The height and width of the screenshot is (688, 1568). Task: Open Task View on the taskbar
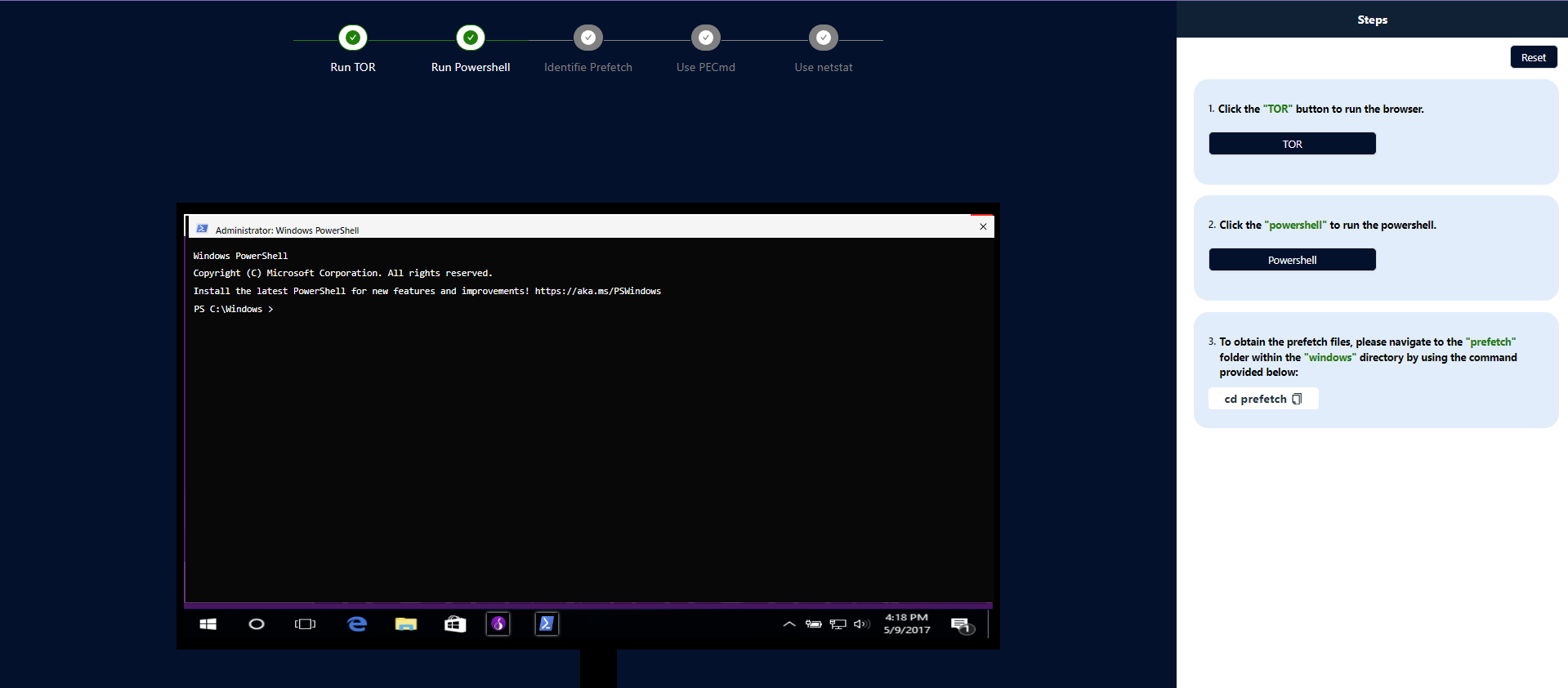click(305, 624)
